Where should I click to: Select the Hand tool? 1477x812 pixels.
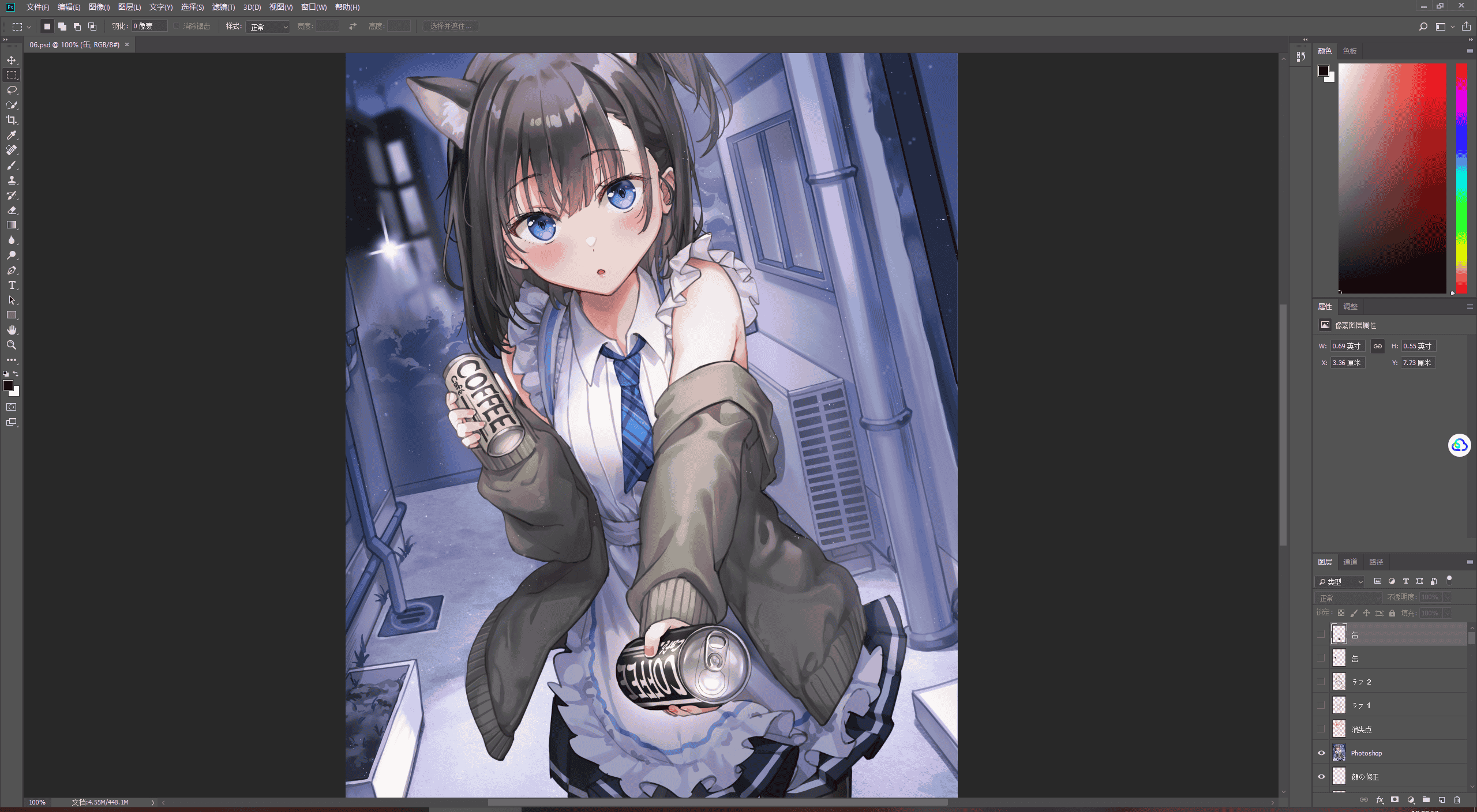[12, 330]
